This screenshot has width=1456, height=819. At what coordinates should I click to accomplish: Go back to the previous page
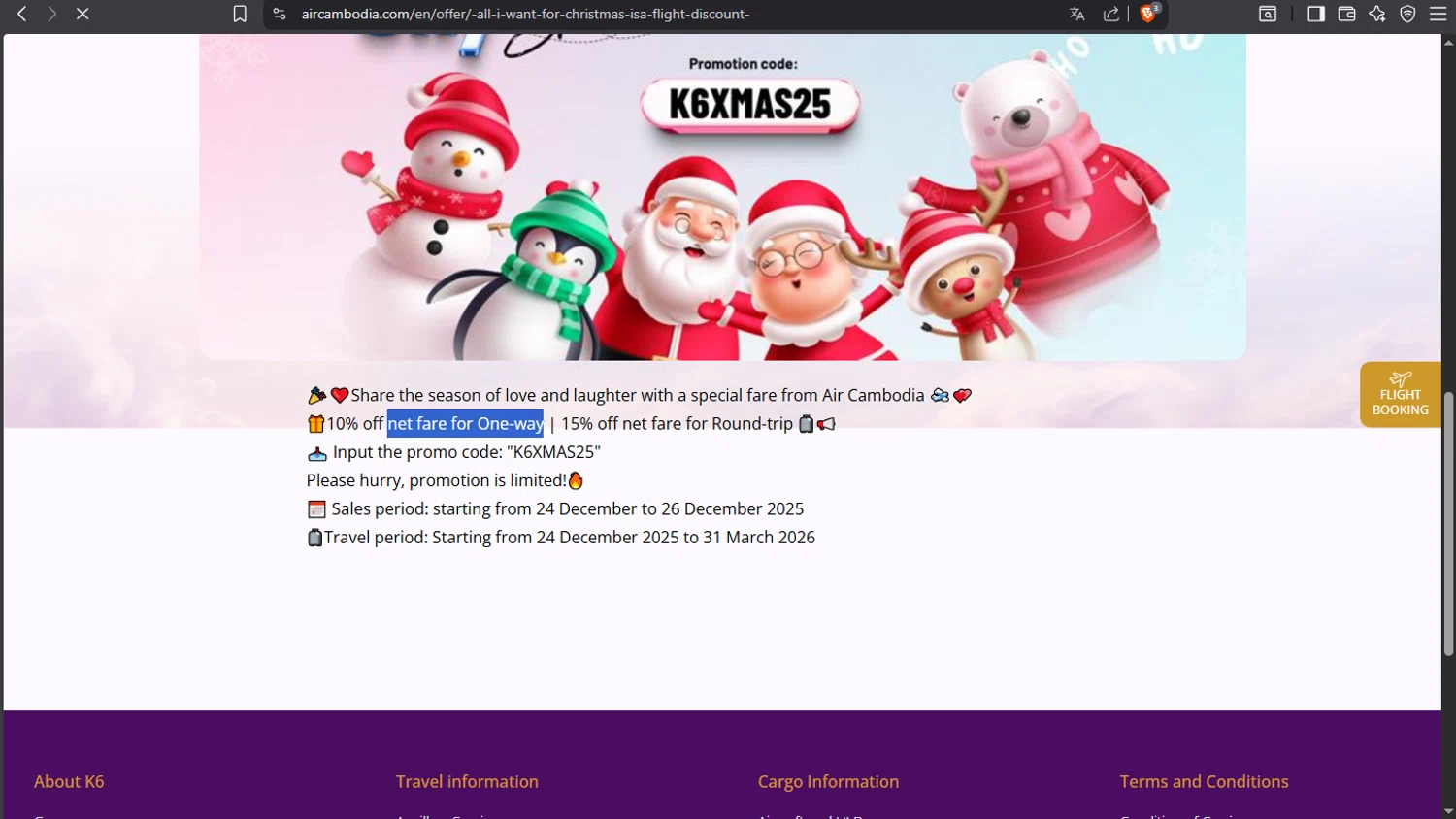[x=21, y=14]
